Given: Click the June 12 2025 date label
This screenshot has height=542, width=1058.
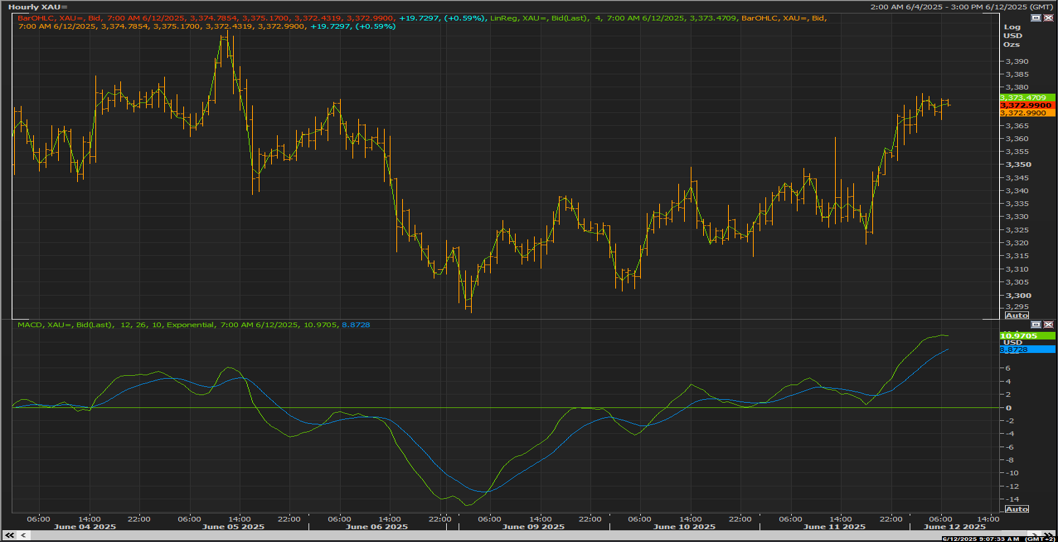Looking at the screenshot, I should pyautogui.click(x=955, y=526).
